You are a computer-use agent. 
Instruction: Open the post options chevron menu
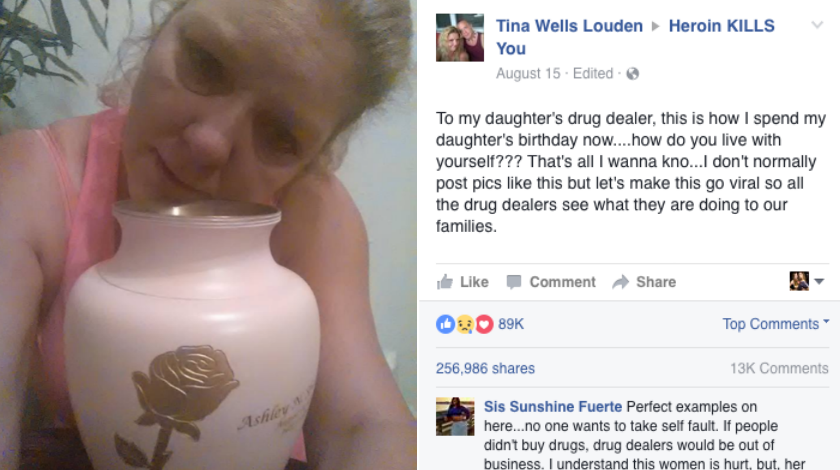click(817, 25)
